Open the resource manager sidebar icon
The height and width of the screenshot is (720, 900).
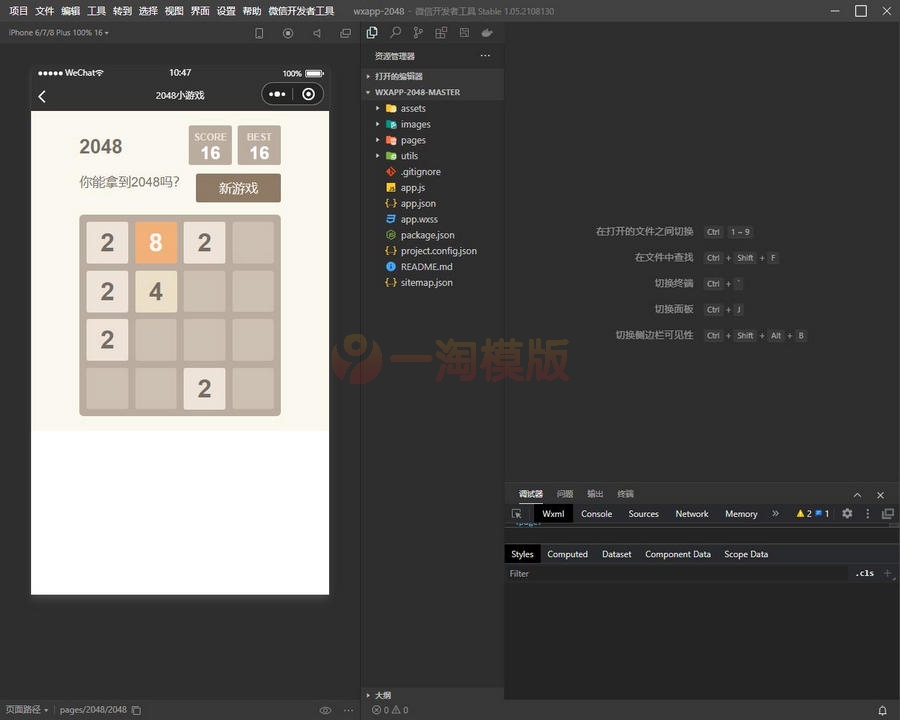pyautogui.click(x=371, y=32)
